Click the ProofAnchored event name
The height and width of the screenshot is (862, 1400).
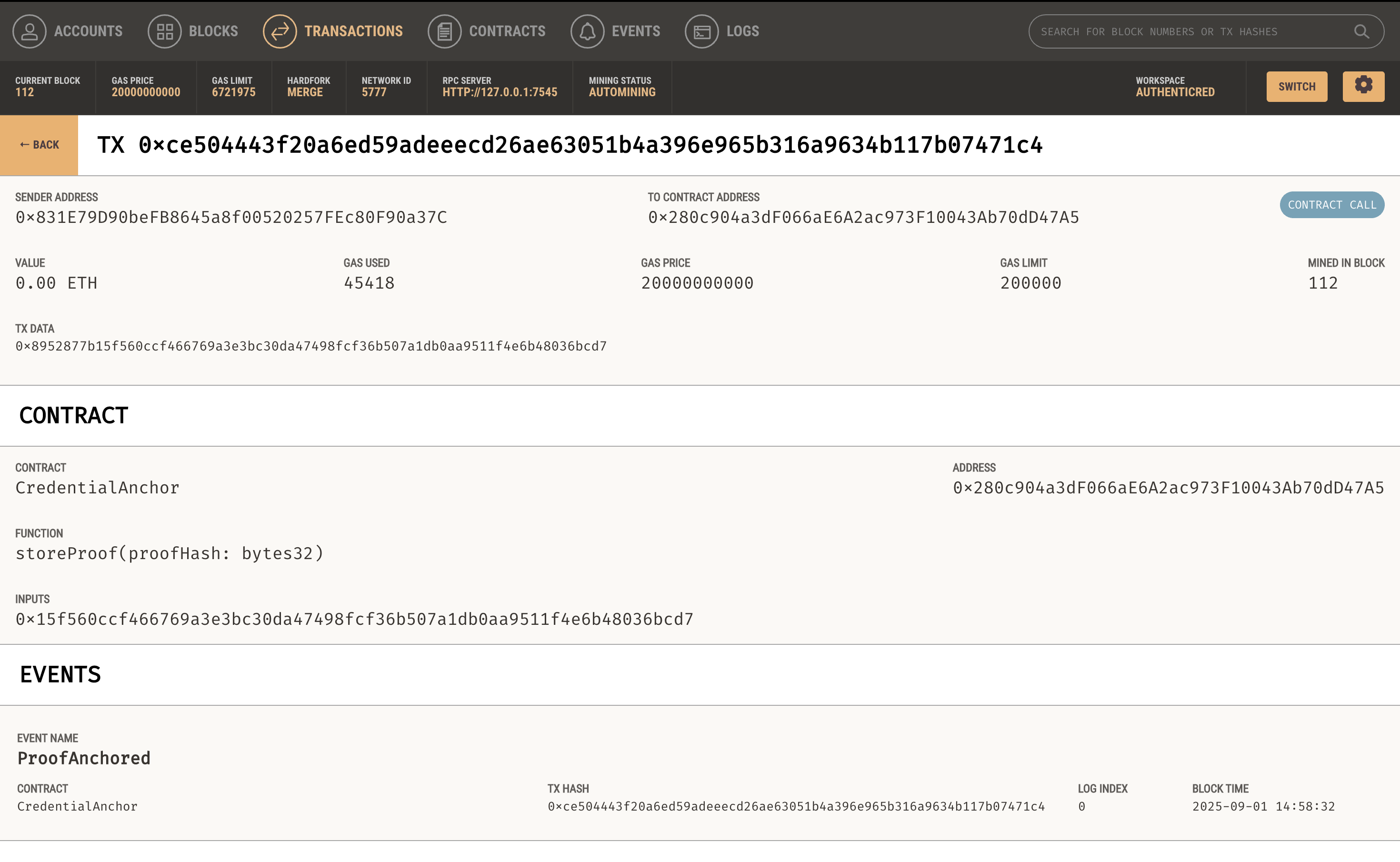pos(83,758)
